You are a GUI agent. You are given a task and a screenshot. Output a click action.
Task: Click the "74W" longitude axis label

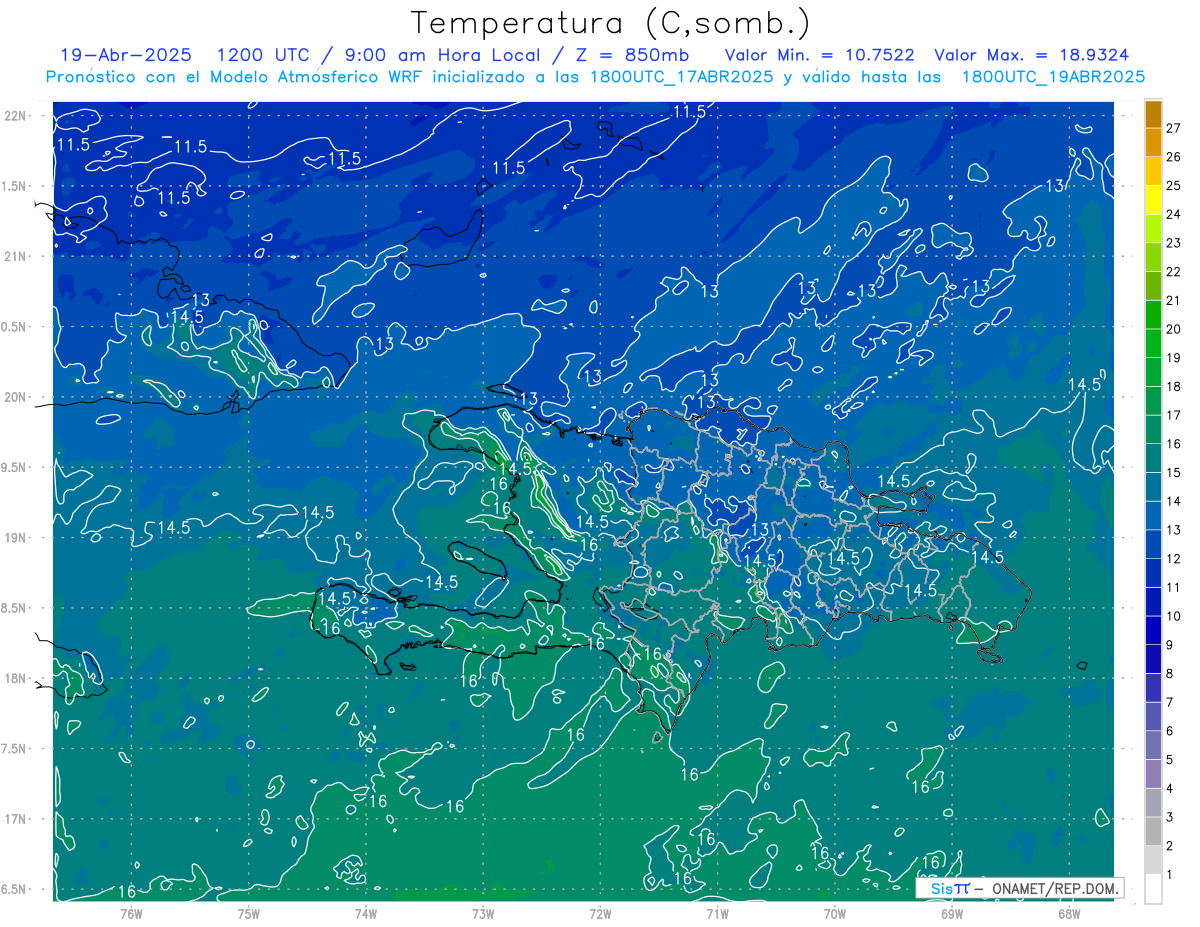(366, 913)
